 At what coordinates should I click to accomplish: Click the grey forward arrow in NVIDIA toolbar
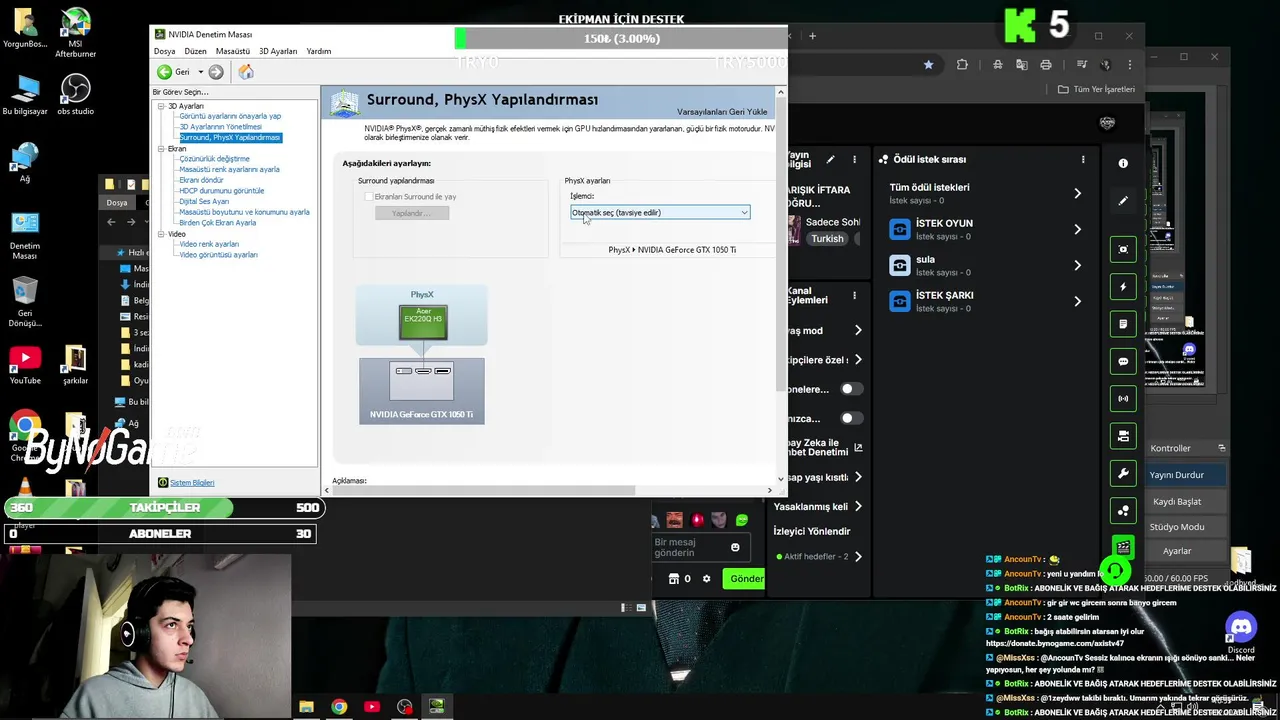216,72
